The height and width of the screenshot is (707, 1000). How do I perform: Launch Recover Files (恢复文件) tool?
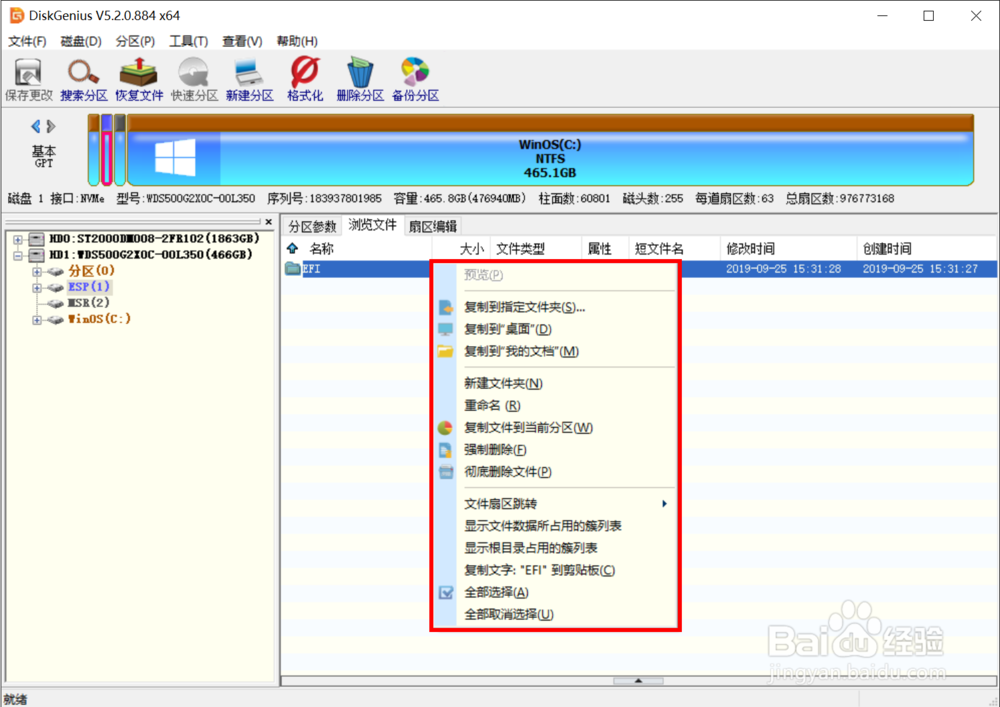click(139, 79)
